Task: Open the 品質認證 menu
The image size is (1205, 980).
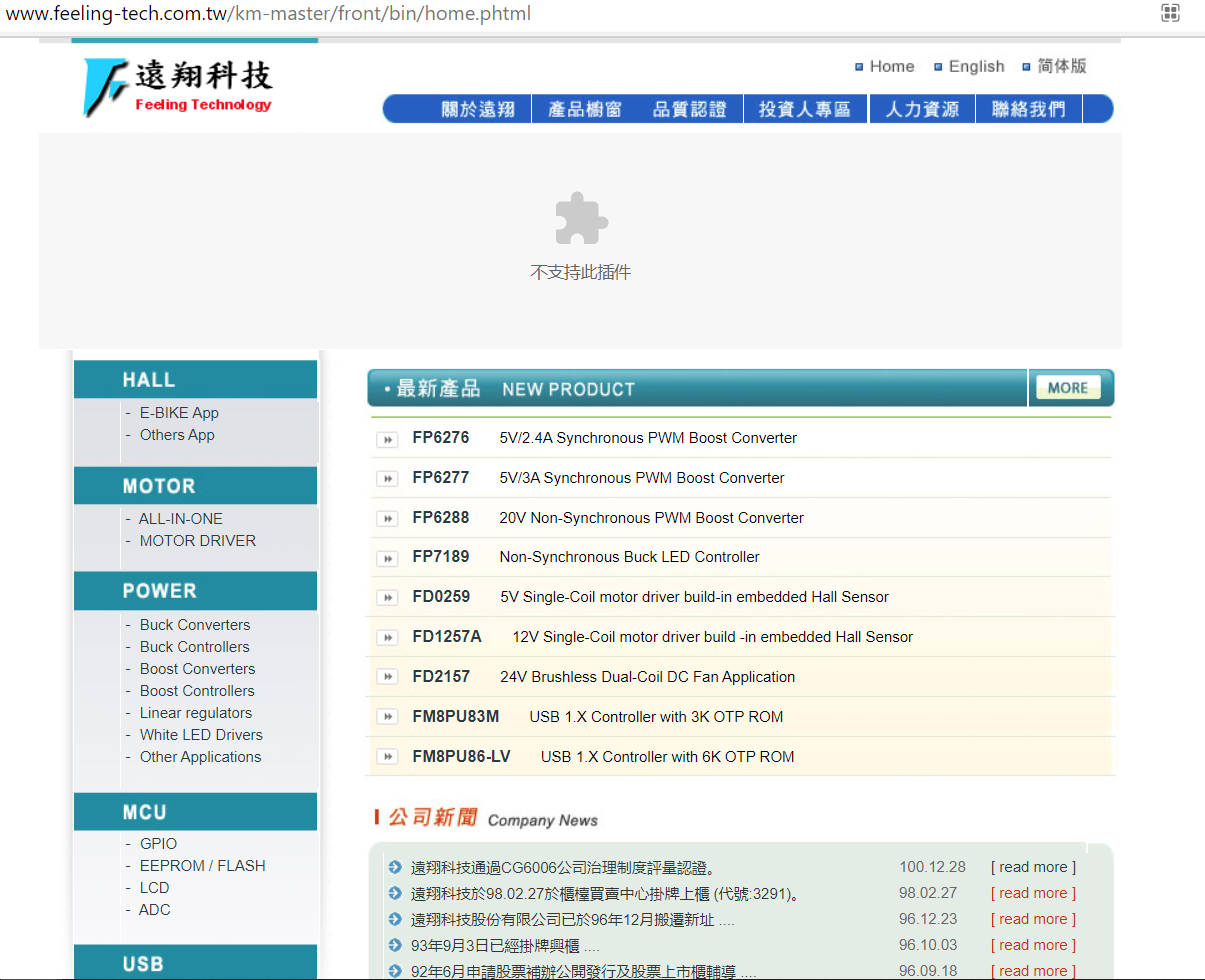Action: tap(690, 109)
